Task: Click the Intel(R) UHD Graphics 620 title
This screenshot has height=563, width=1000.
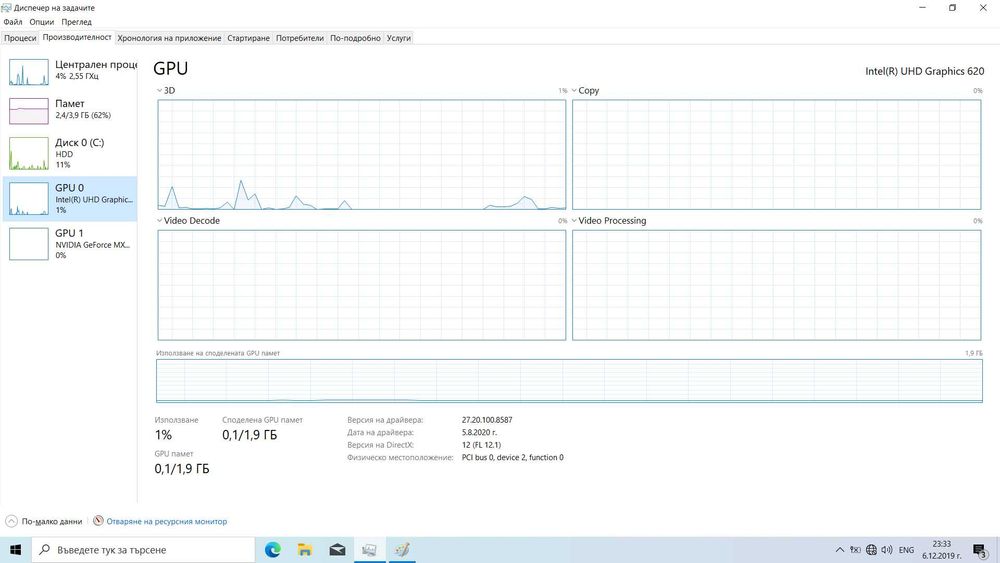Action: [924, 71]
